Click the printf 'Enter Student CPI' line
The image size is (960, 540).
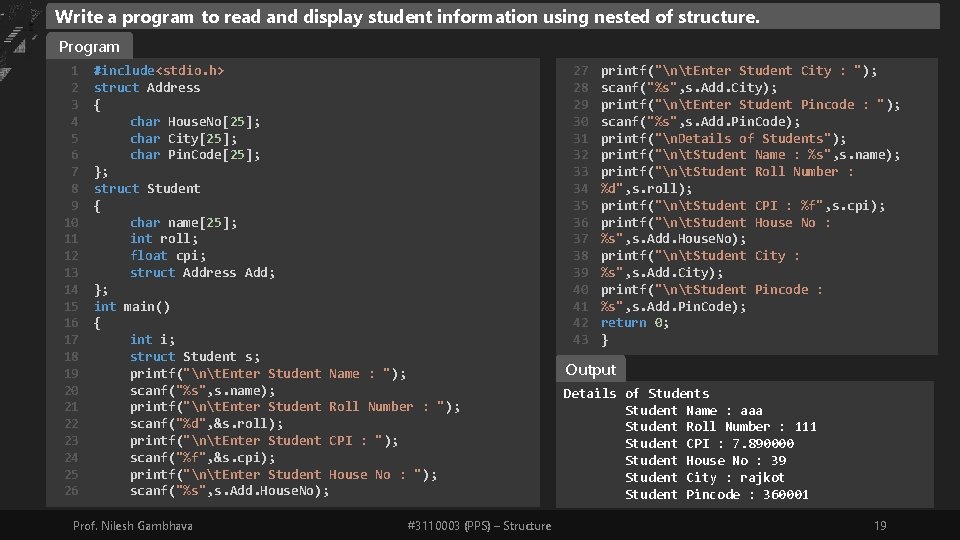264,441
